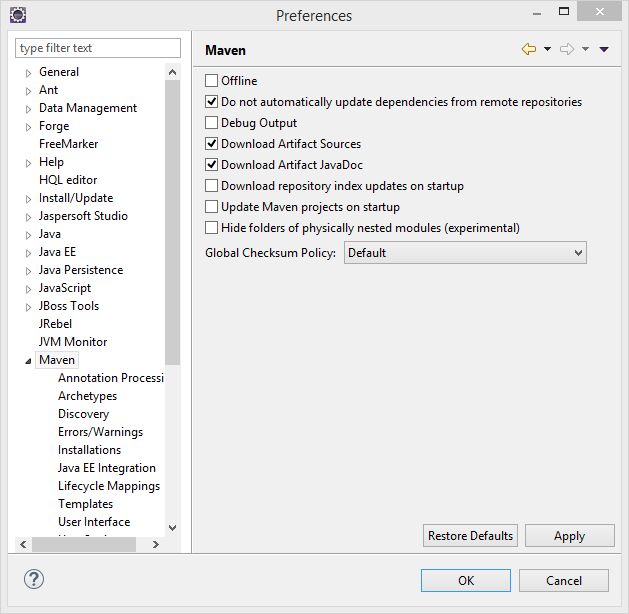Open the back history dropdown arrow

tap(547, 49)
